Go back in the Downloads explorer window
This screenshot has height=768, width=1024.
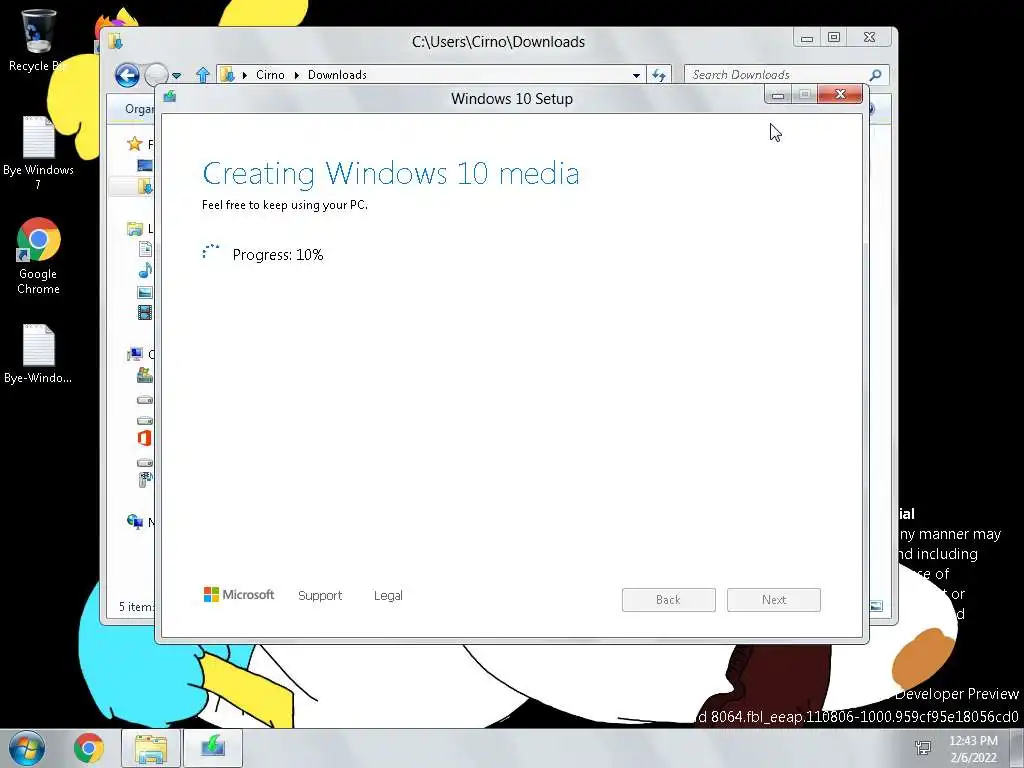point(127,75)
